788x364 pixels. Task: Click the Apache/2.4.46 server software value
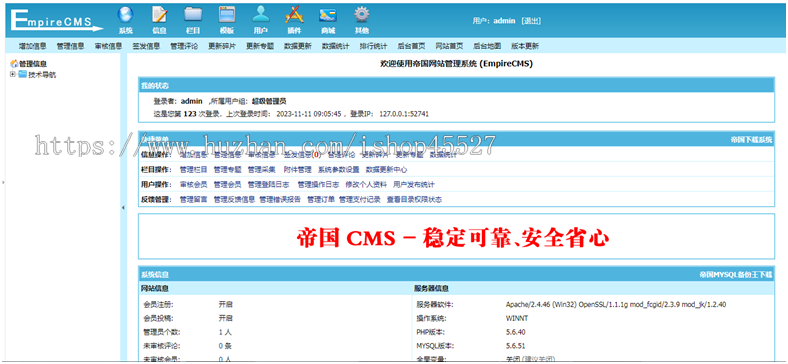point(616,305)
